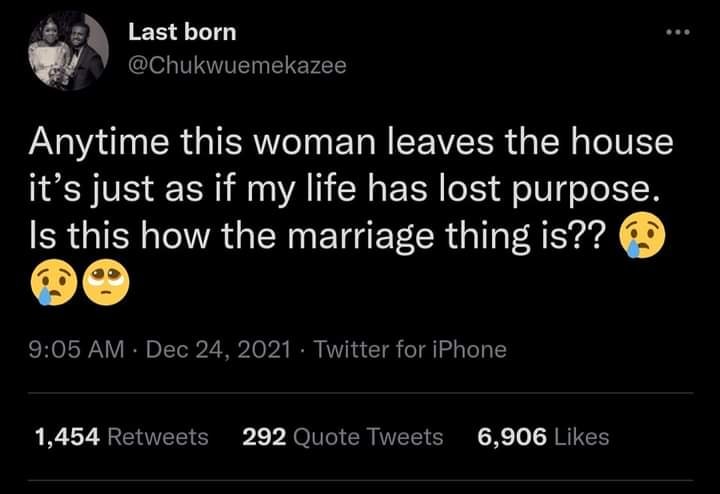Click the display name Last born
This screenshot has width=720, height=494.
pyautogui.click(x=183, y=32)
